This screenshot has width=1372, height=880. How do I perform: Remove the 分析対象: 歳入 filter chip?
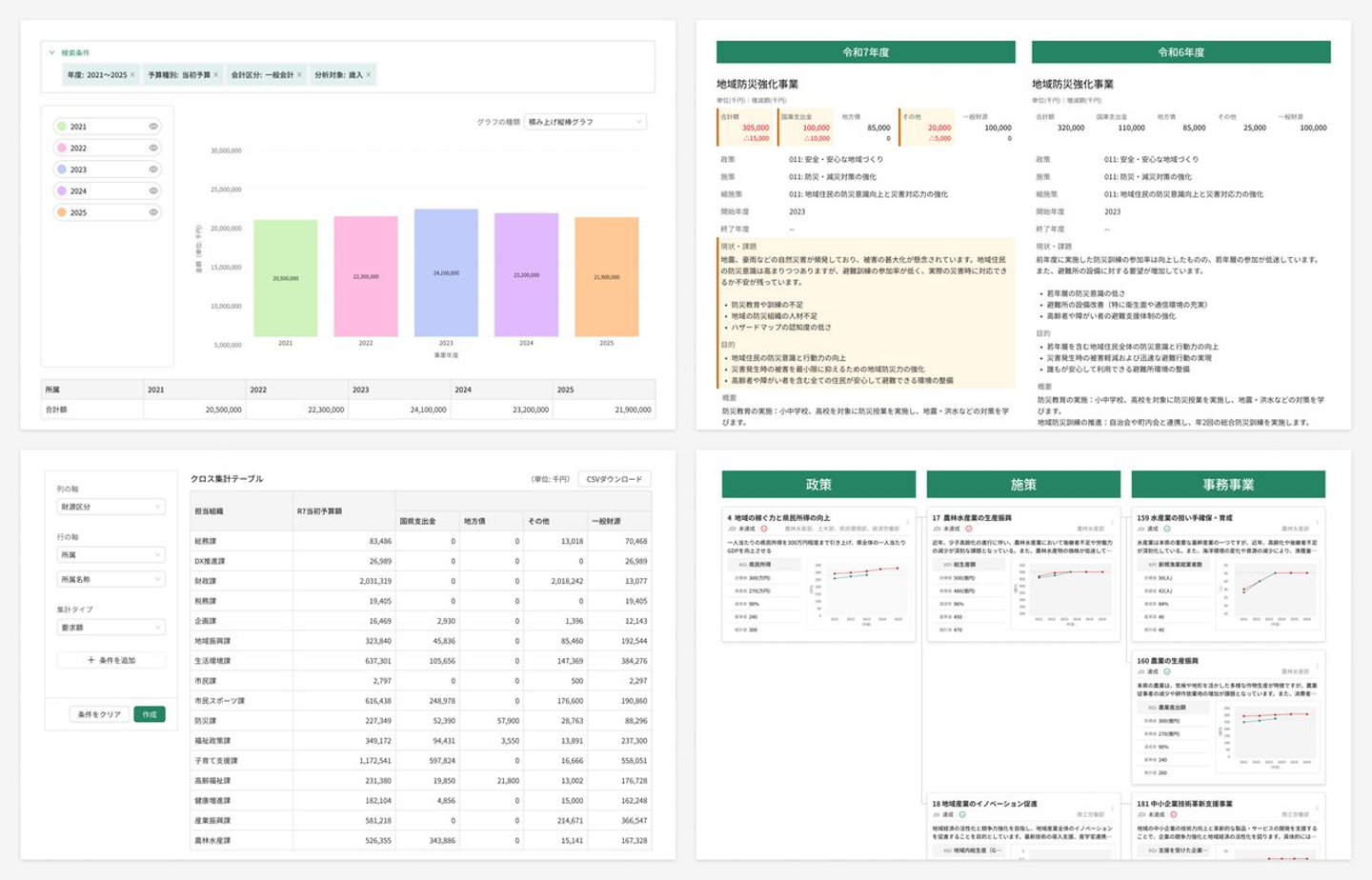coord(369,74)
